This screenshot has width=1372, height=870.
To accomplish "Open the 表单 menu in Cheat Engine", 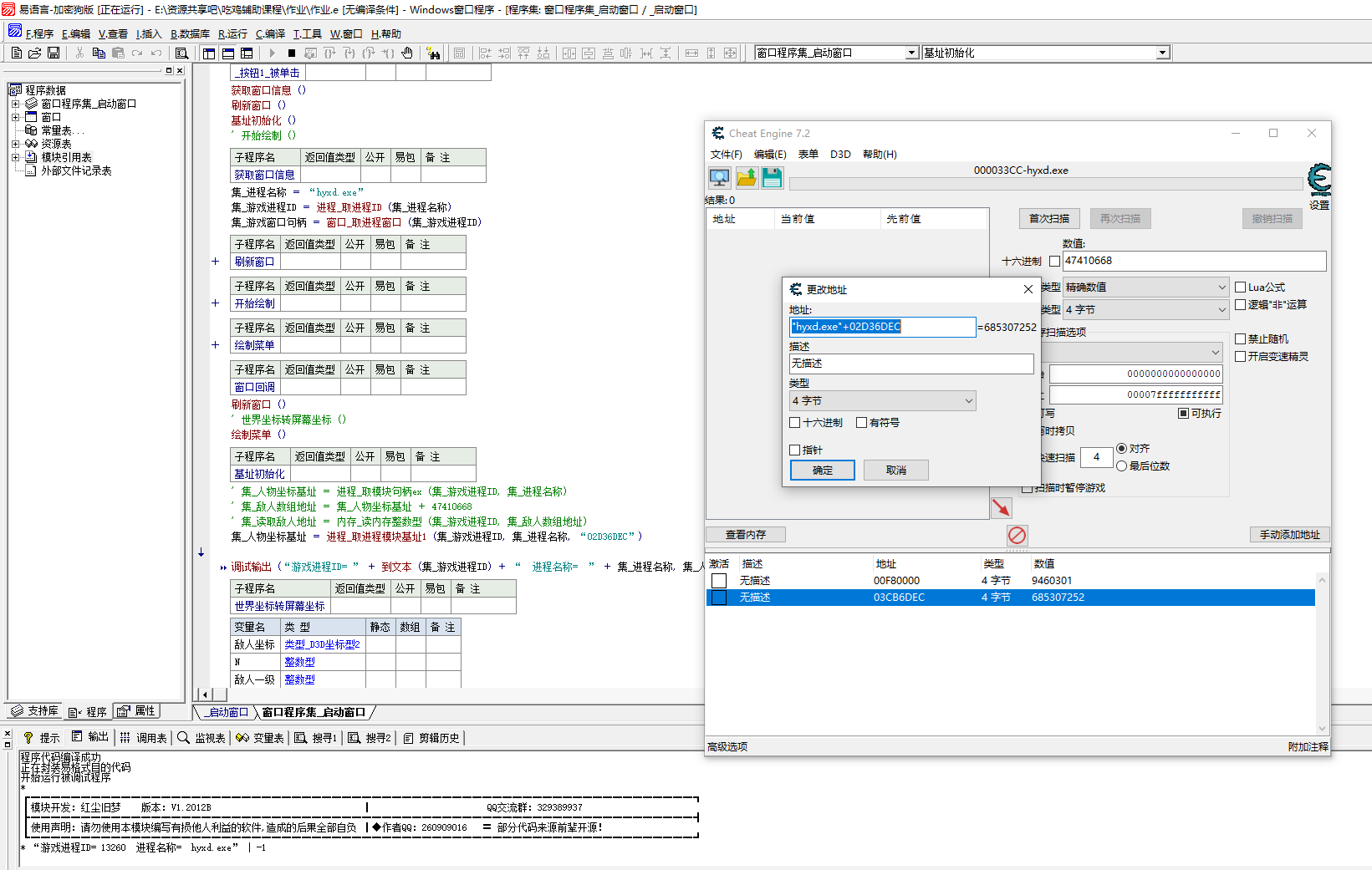I will (808, 155).
